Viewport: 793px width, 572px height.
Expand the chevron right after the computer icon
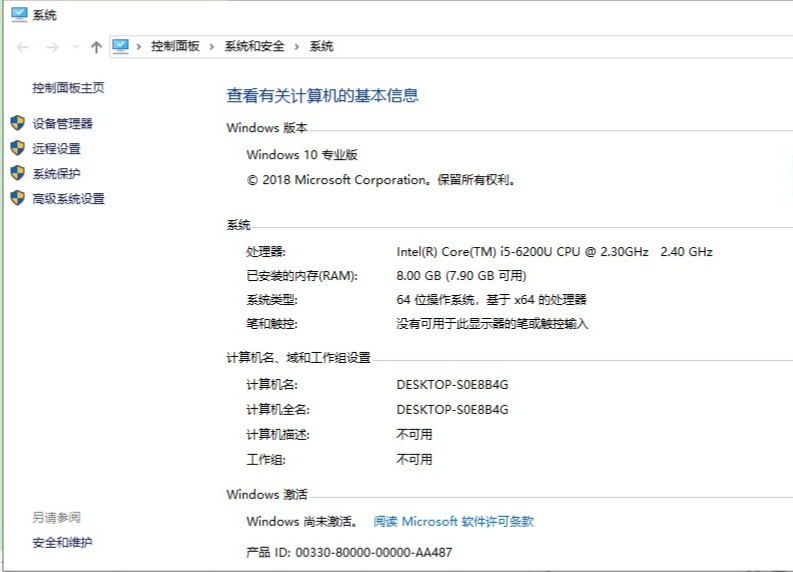pos(139,47)
